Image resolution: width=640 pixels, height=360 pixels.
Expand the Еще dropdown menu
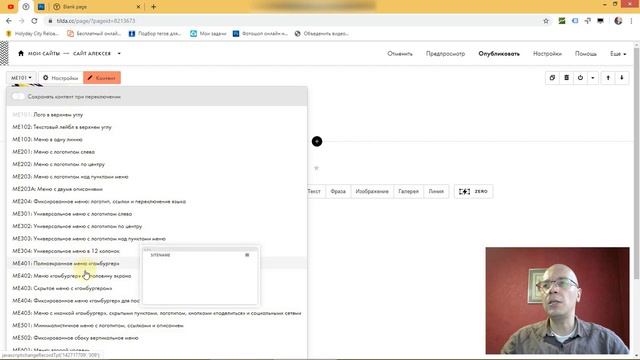618,53
